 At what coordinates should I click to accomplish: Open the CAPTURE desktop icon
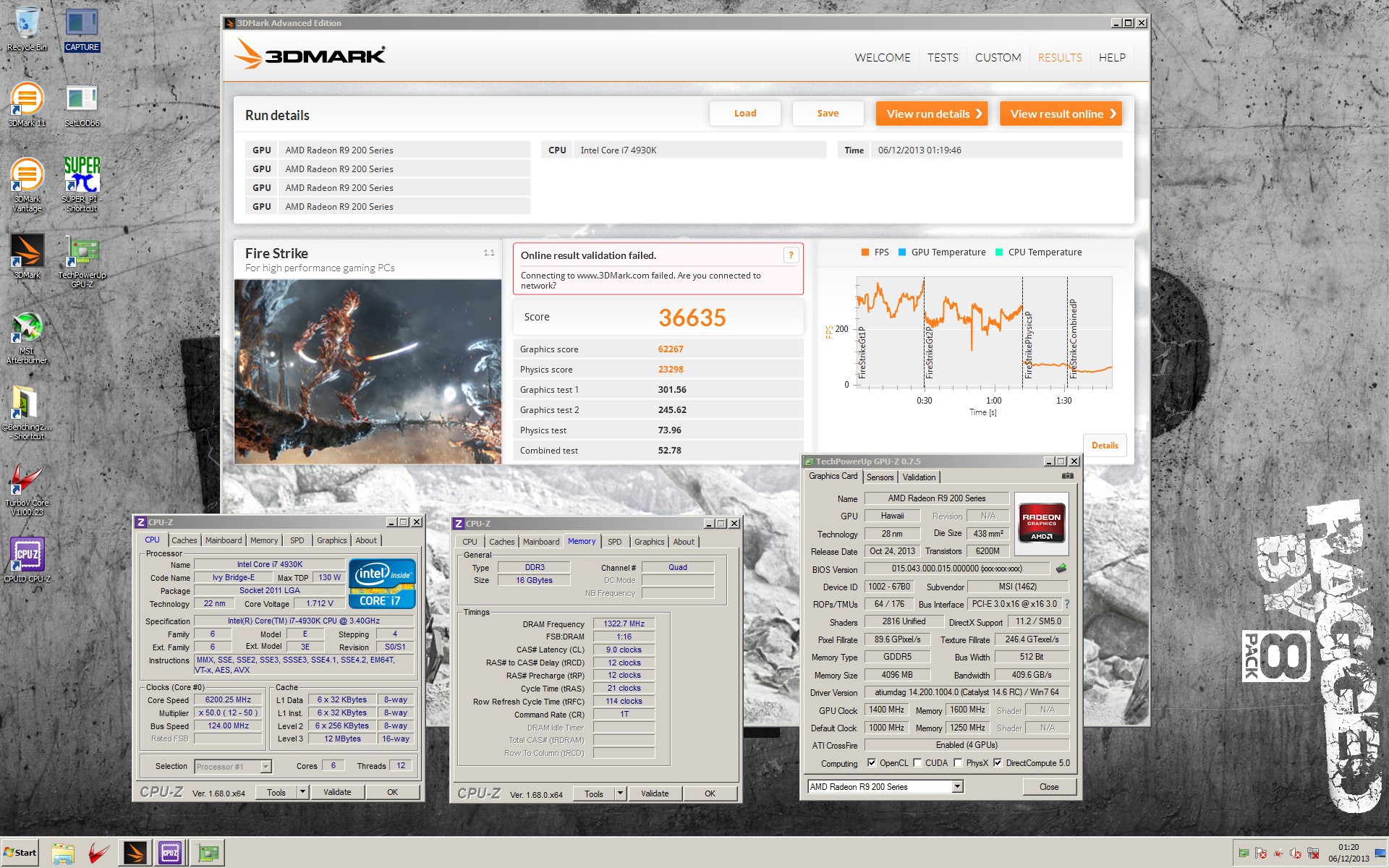82,29
